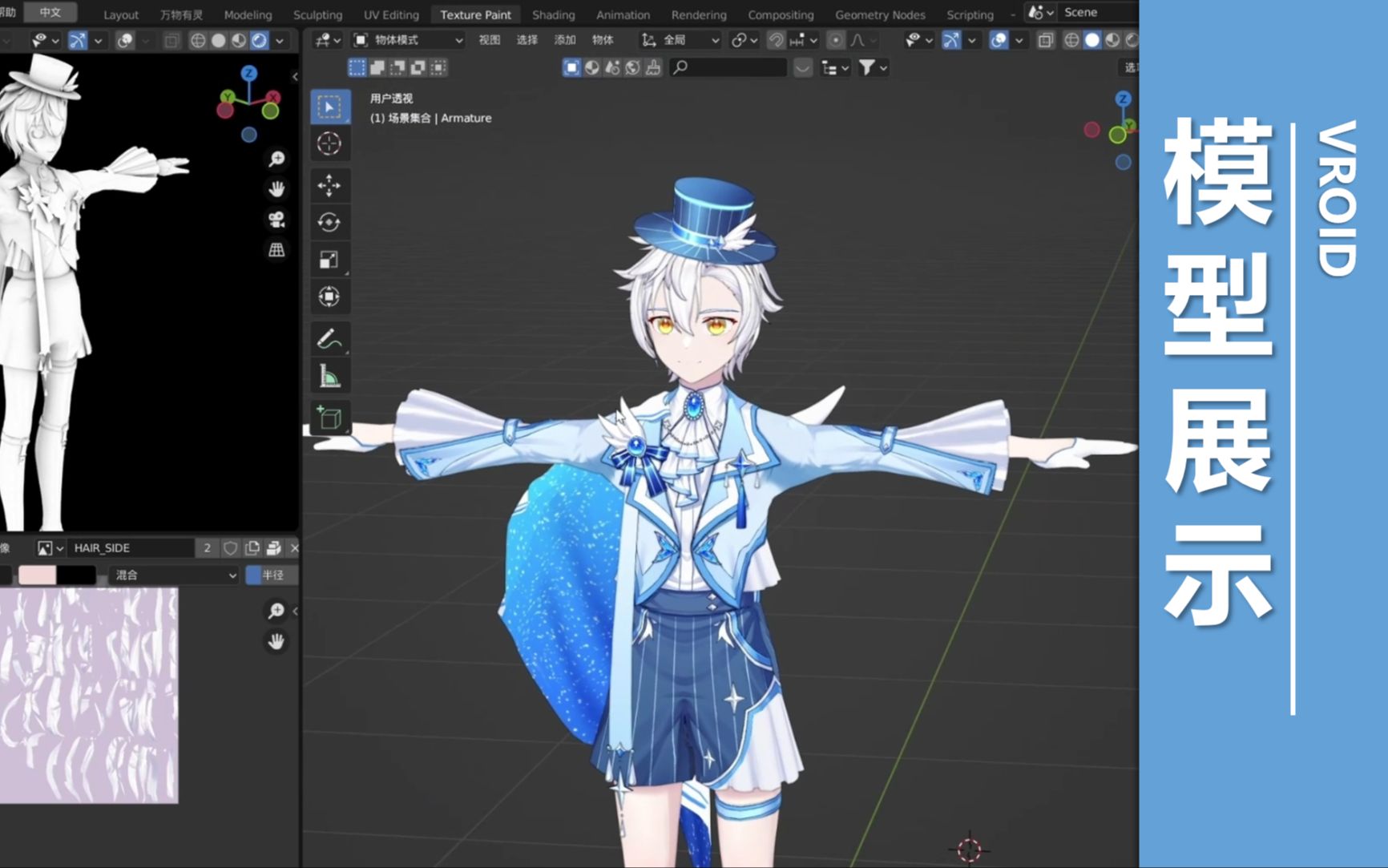Pick the black secondary brush color swatch

click(76, 575)
